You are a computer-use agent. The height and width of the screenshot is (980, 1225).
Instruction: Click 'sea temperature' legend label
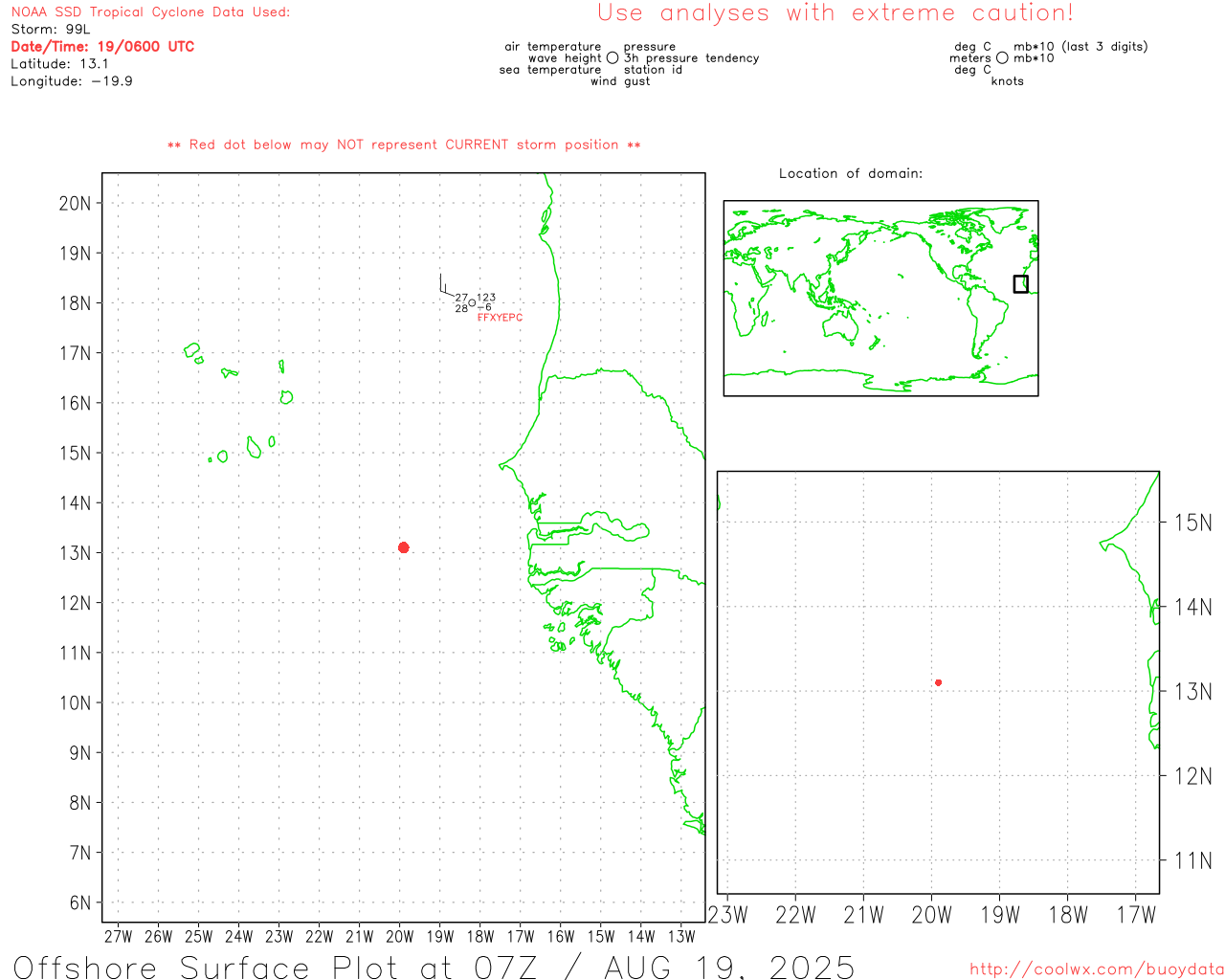[550, 70]
